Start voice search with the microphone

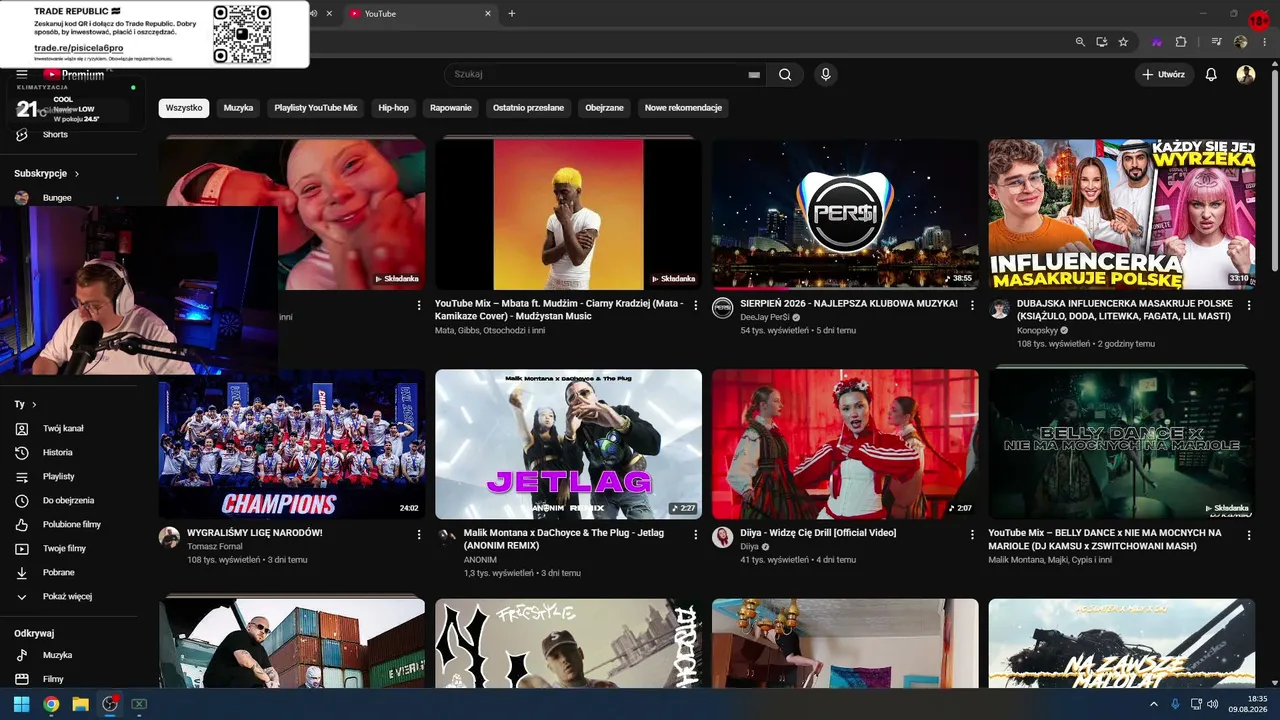pos(825,74)
